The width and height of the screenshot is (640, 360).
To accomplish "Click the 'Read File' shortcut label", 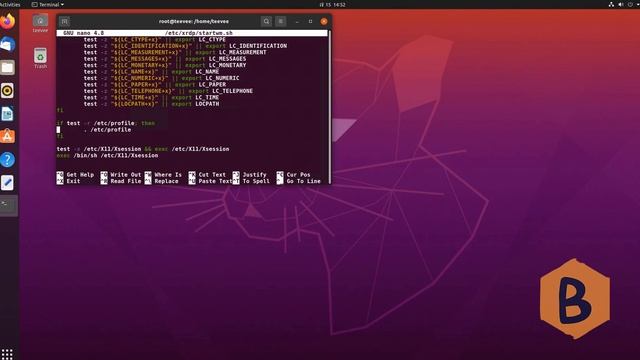I will click(125, 181).
